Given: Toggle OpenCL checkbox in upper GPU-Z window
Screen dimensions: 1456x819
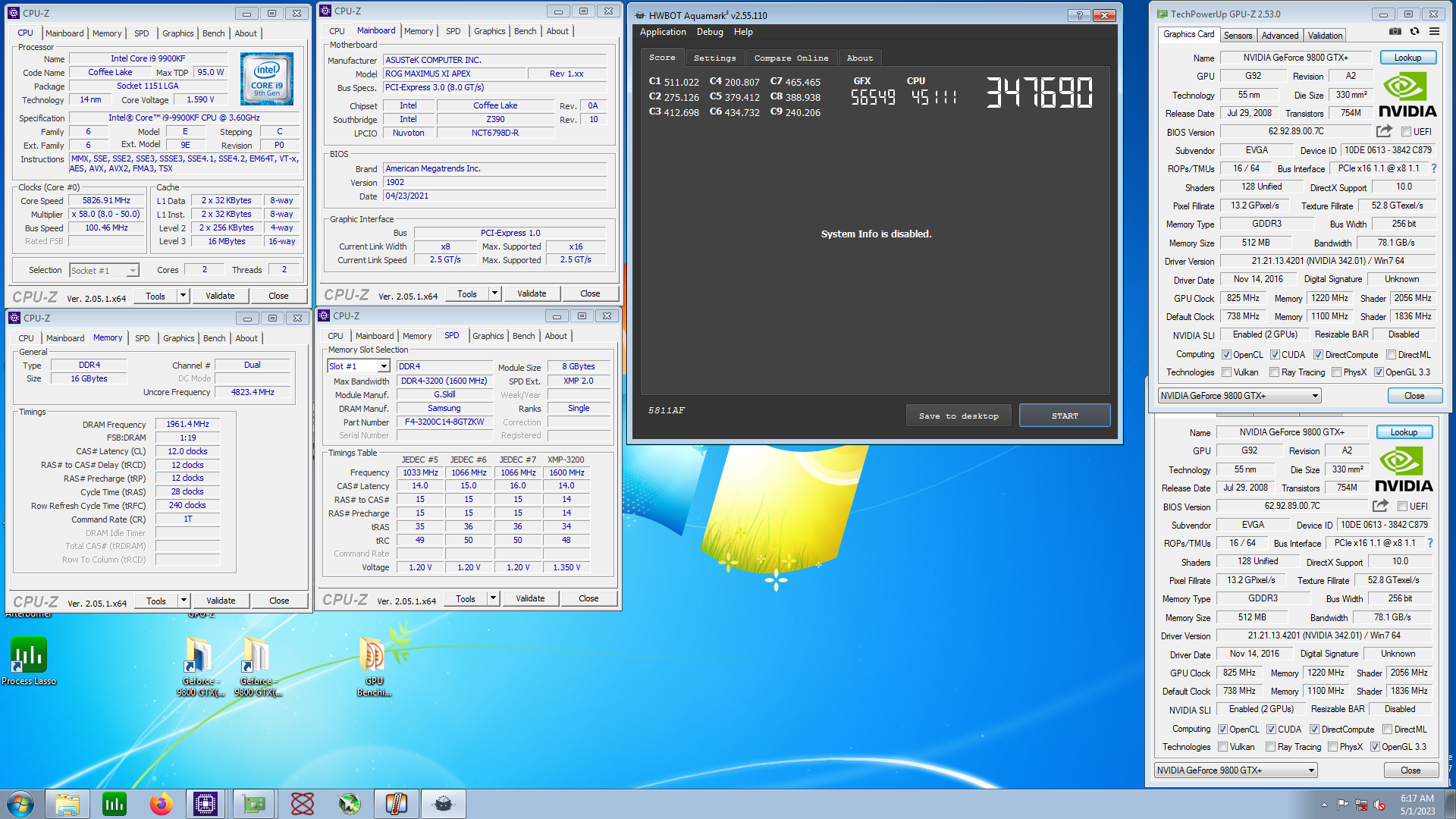Looking at the screenshot, I should tap(1226, 355).
